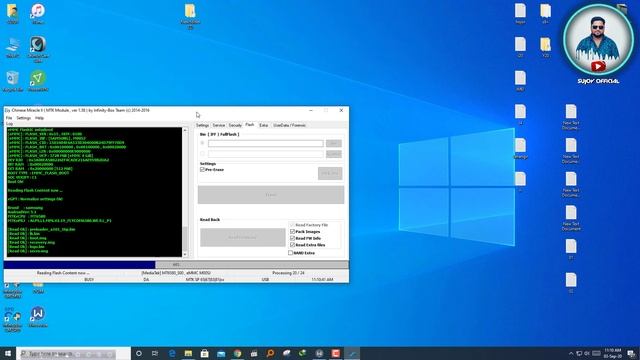Image resolution: width=640 pixels, height=360 pixels.
Task: Open Microsoft Store from taskbar
Action: pos(204,353)
